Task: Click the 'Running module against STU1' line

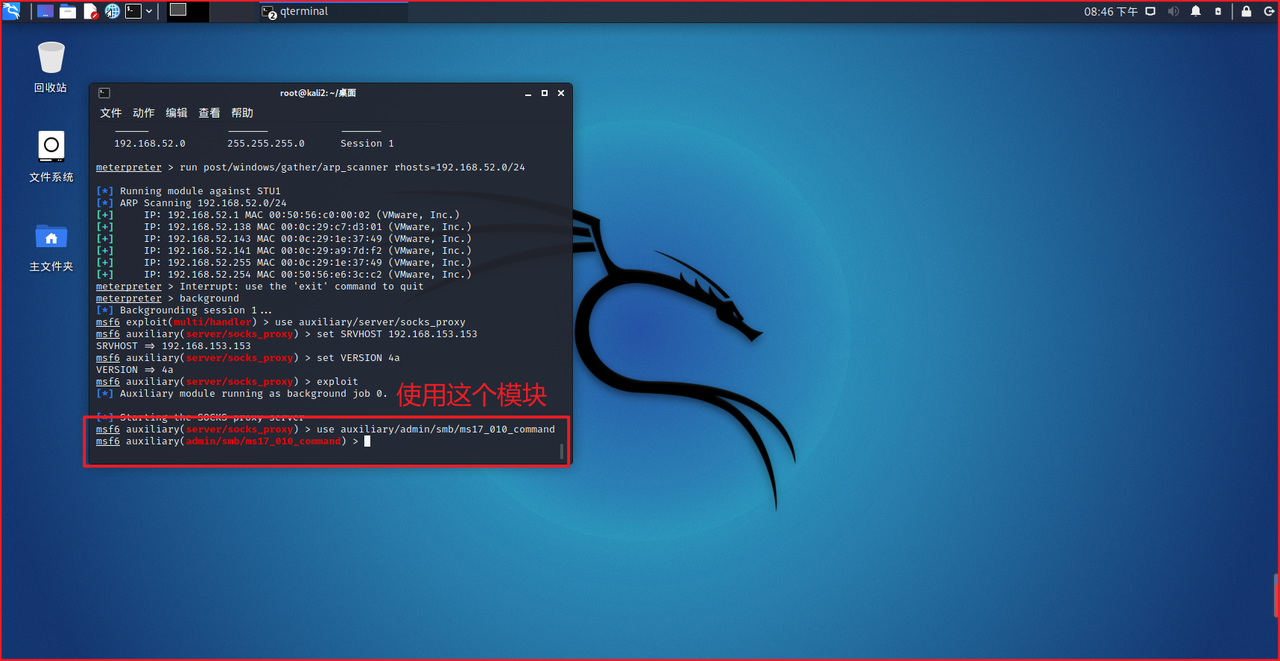Action: coord(188,191)
